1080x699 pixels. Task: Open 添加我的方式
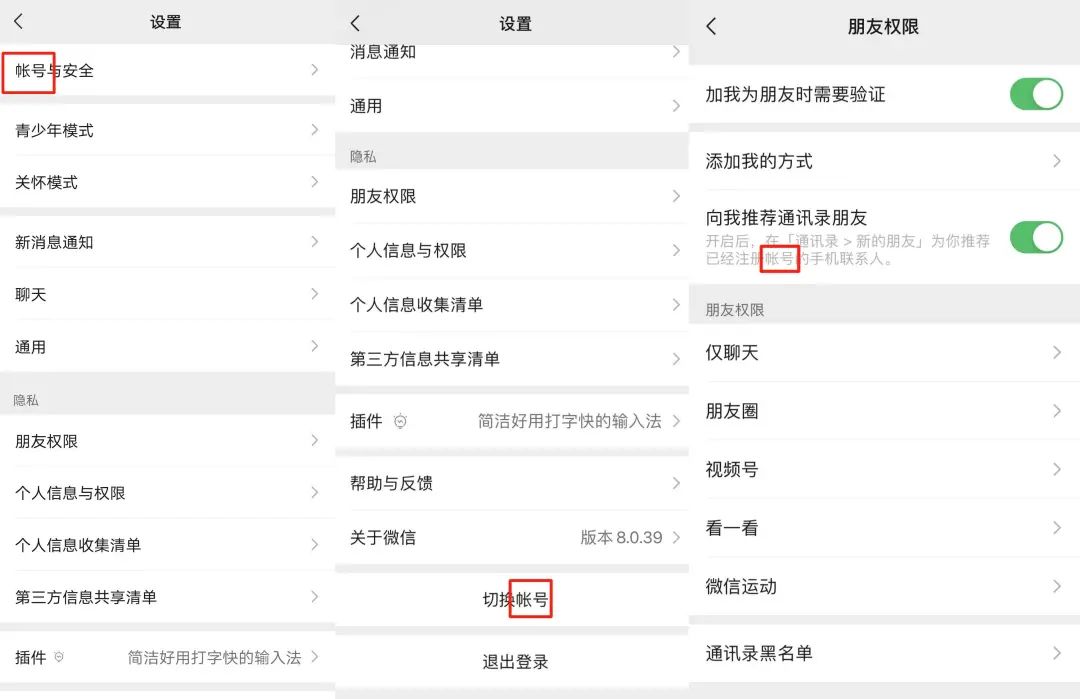point(884,161)
